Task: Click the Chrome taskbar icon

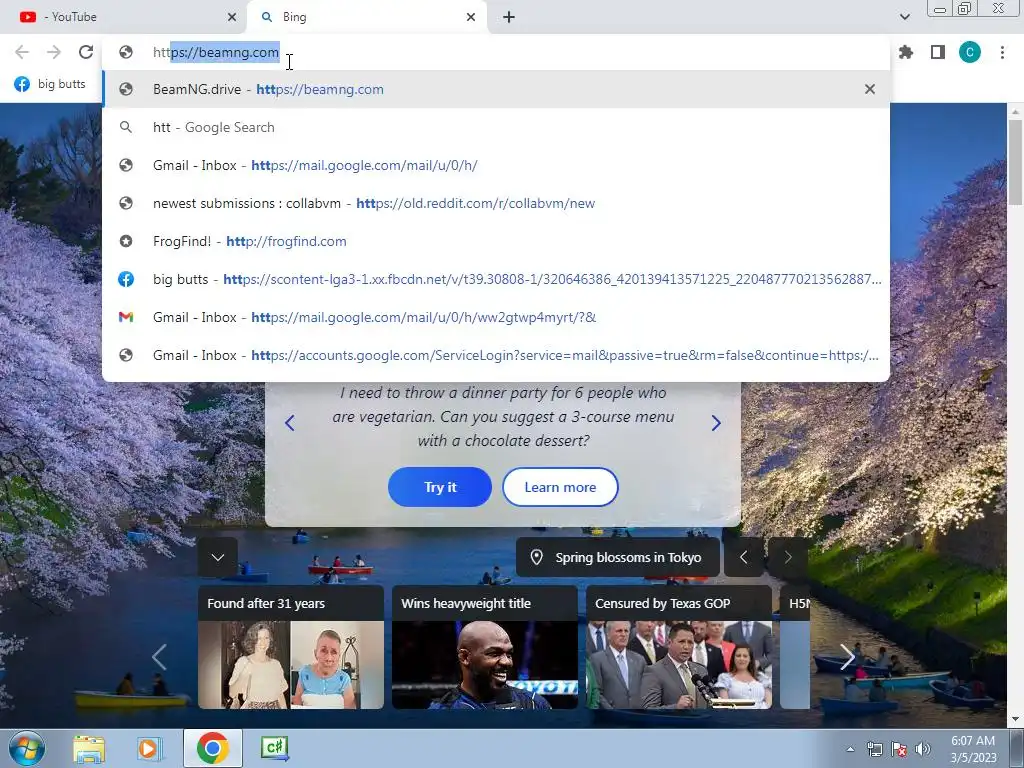Action: (x=213, y=748)
